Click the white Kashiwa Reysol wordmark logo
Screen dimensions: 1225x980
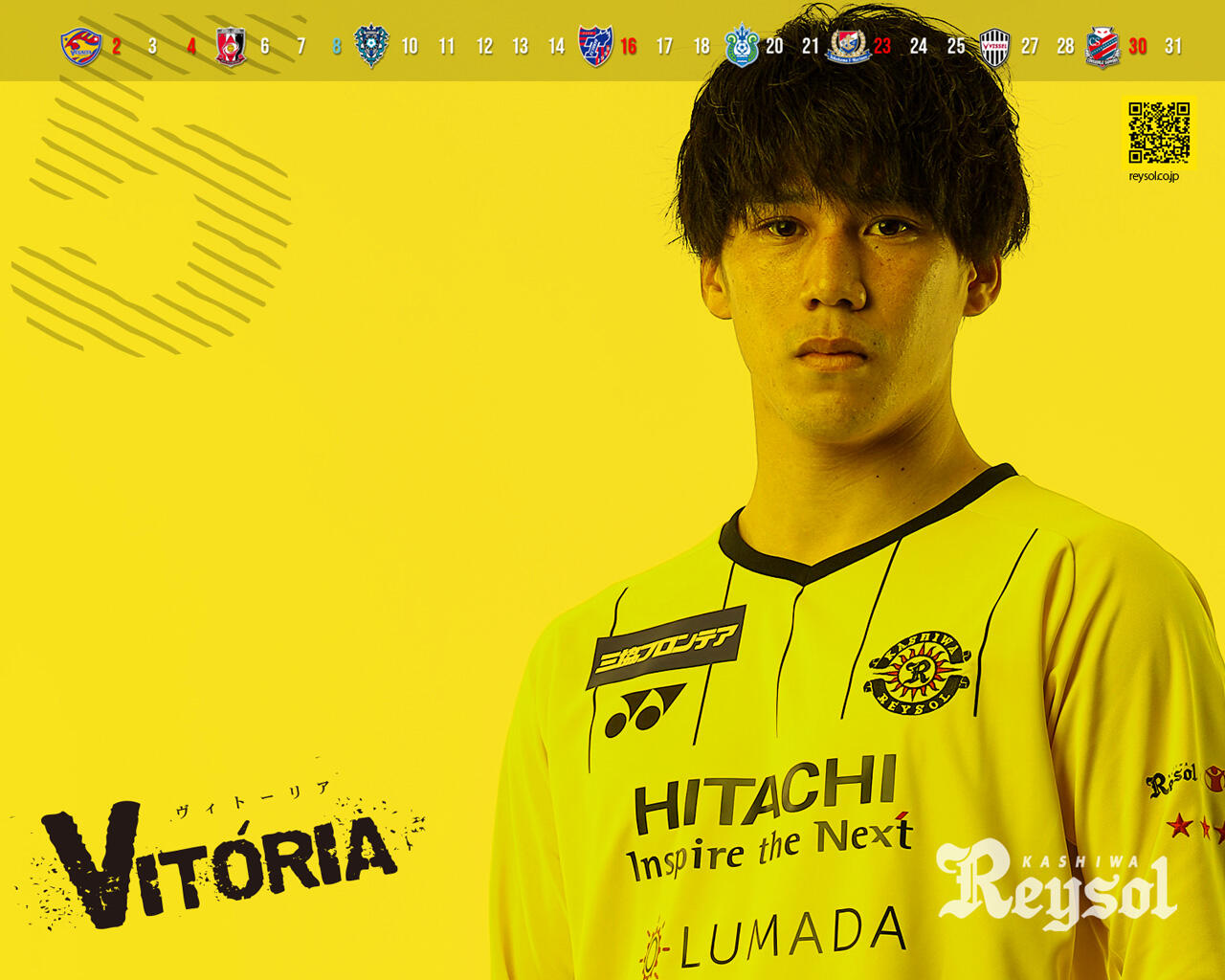click(x=1057, y=884)
